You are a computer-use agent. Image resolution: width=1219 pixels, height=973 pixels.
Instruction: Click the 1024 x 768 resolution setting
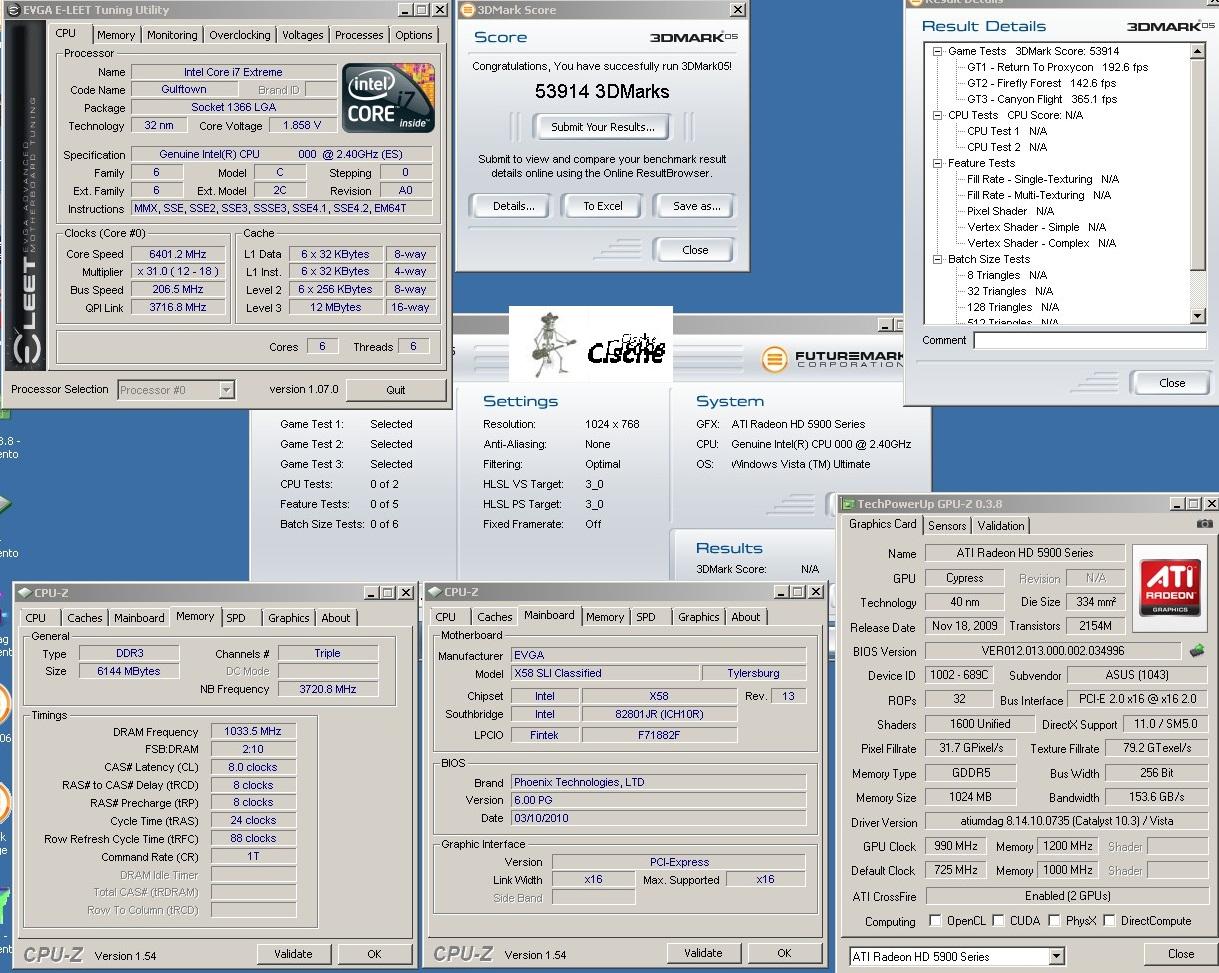[x=612, y=424]
